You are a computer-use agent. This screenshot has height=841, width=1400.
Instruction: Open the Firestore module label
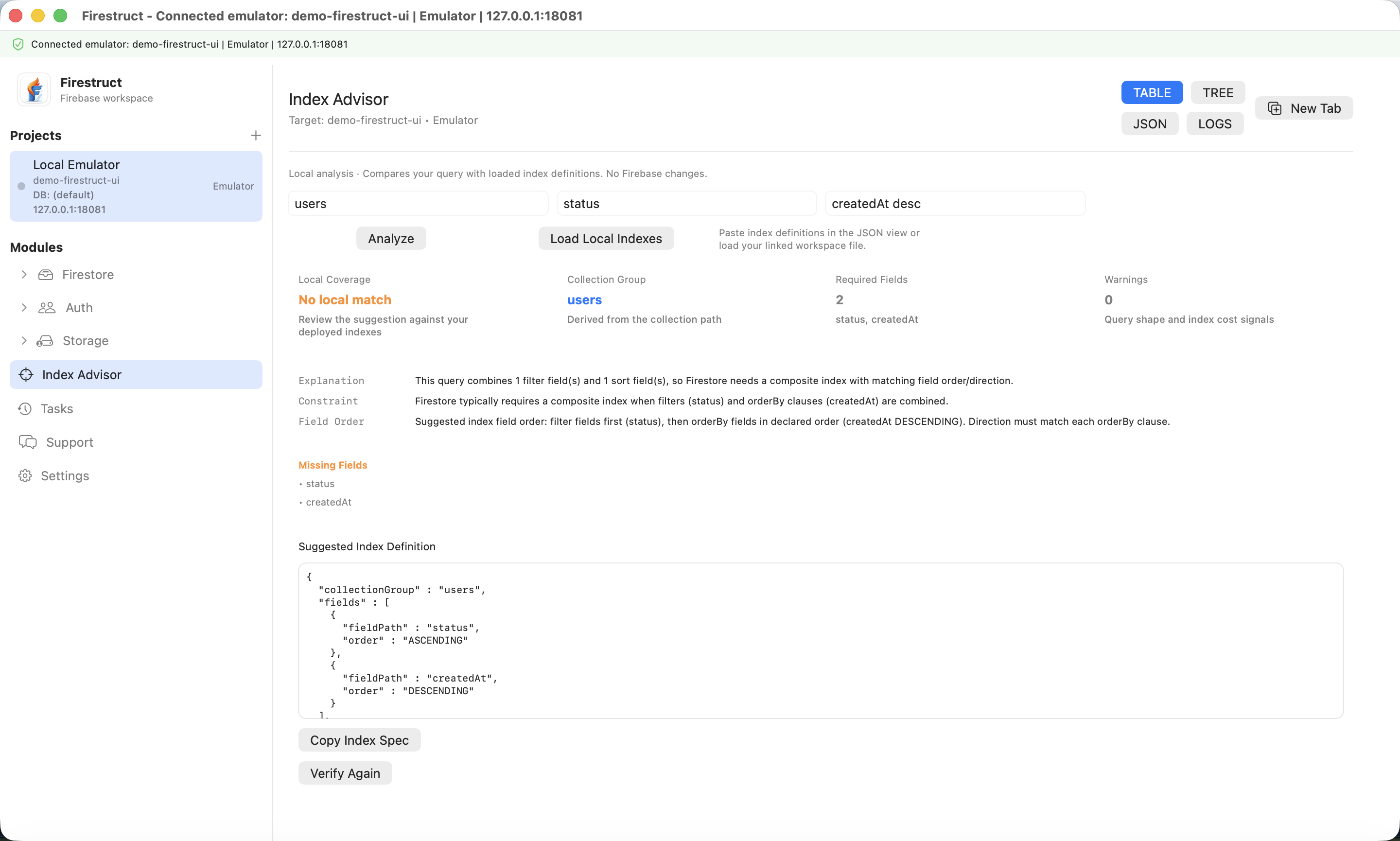click(88, 275)
